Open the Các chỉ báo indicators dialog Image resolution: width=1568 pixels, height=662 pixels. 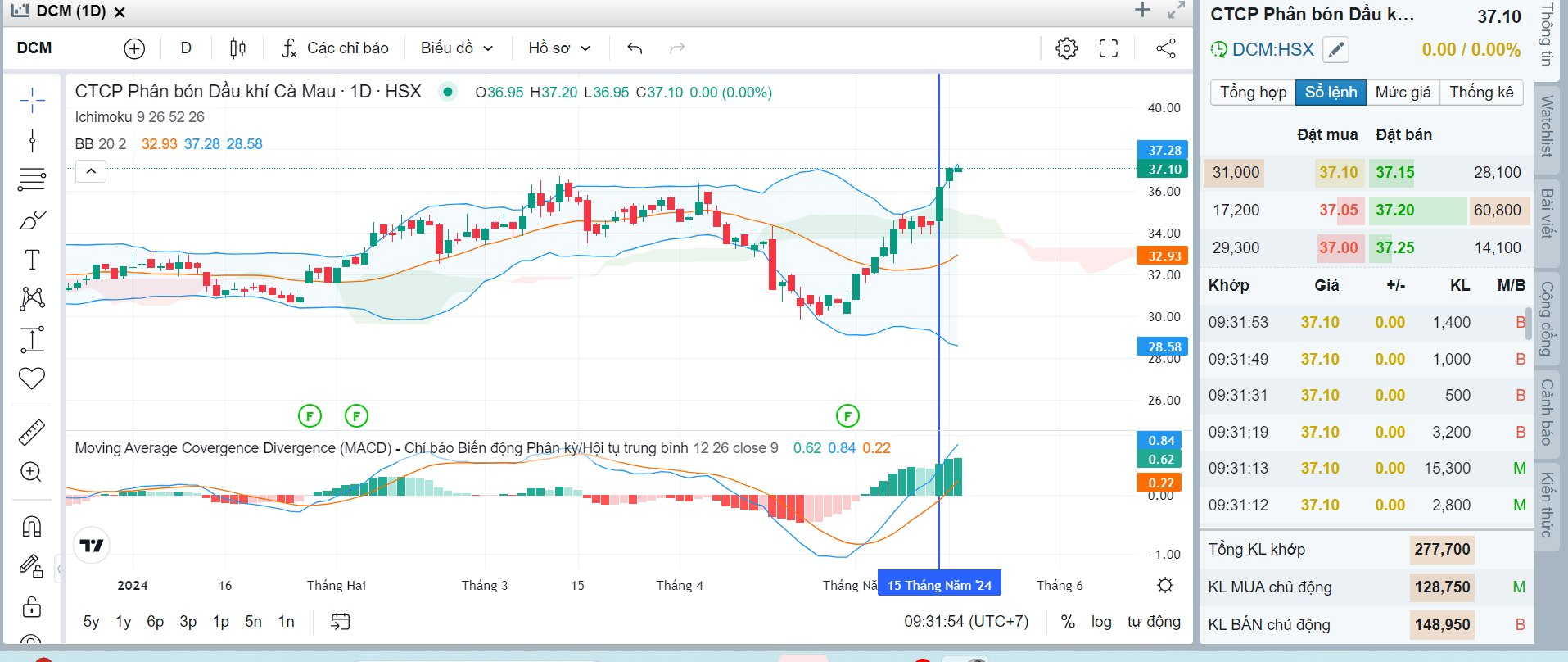335,48
